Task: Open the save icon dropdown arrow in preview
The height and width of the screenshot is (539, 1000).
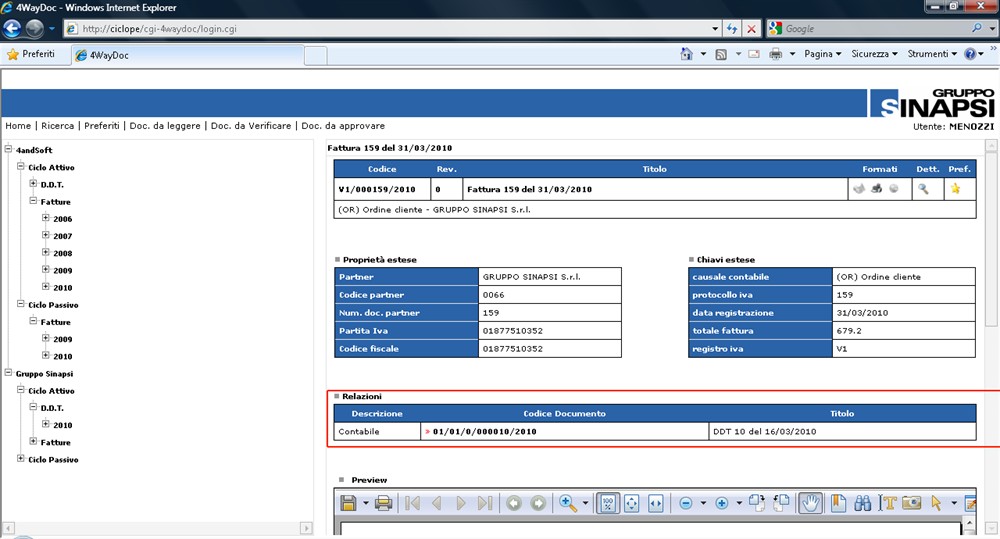Action: tap(365, 503)
